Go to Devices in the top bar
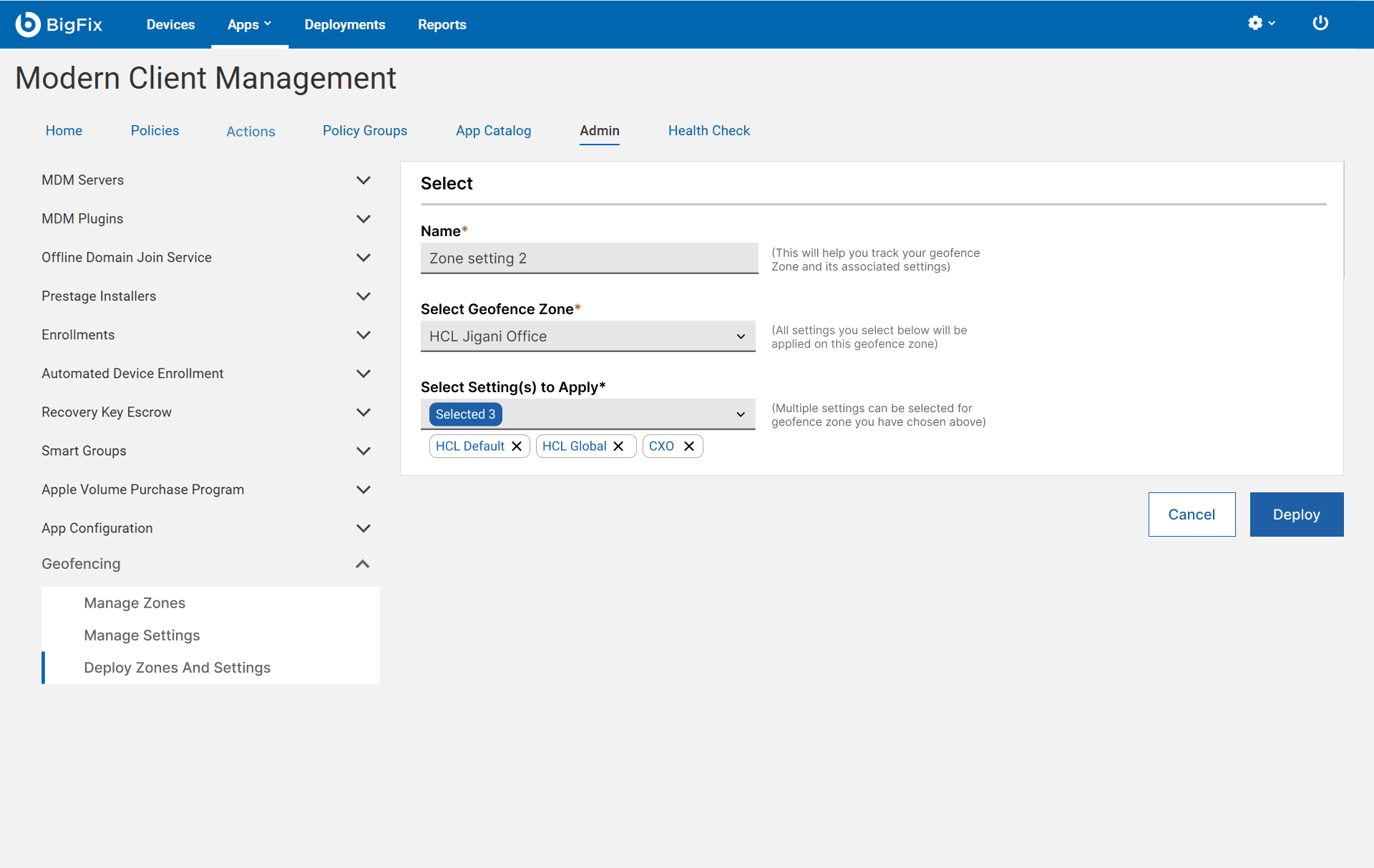The image size is (1374, 868). 170,24
